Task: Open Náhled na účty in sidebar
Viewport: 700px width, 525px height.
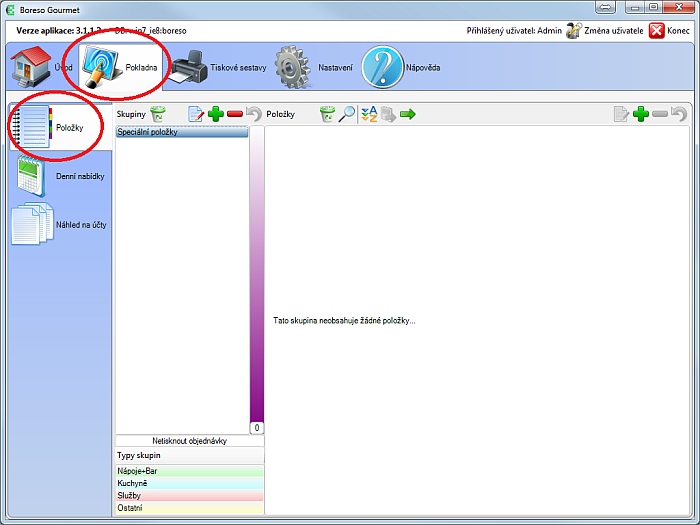Action: (59, 224)
